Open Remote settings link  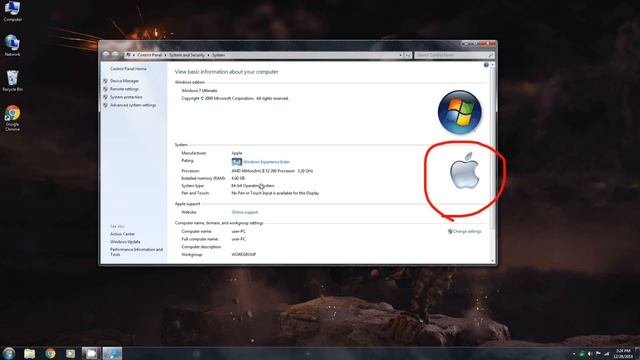click(x=124, y=89)
